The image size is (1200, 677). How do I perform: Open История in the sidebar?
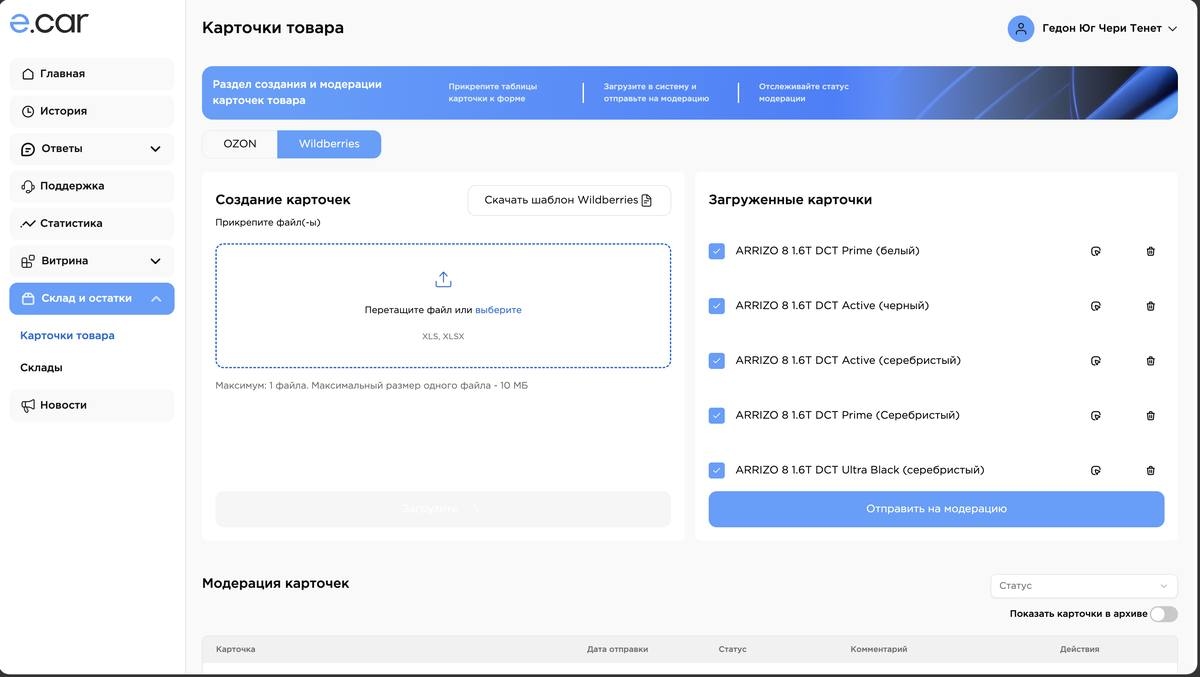tap(92, 111)
